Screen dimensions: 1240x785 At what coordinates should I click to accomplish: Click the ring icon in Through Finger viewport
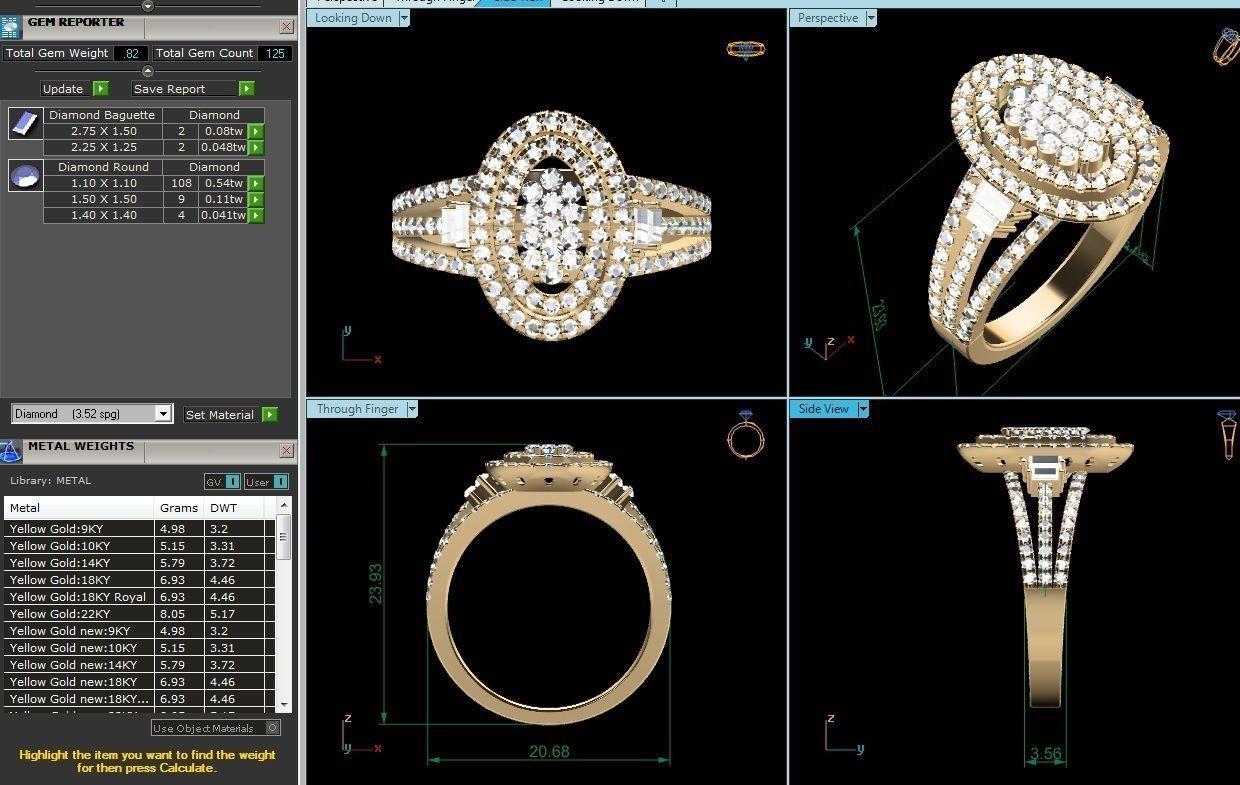pos(746,435)
